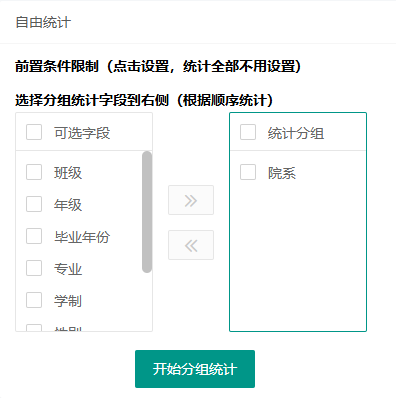This screenshot has height=398, width=396.
Task: Select the 年级 checkbox
Action: (34, 204)
